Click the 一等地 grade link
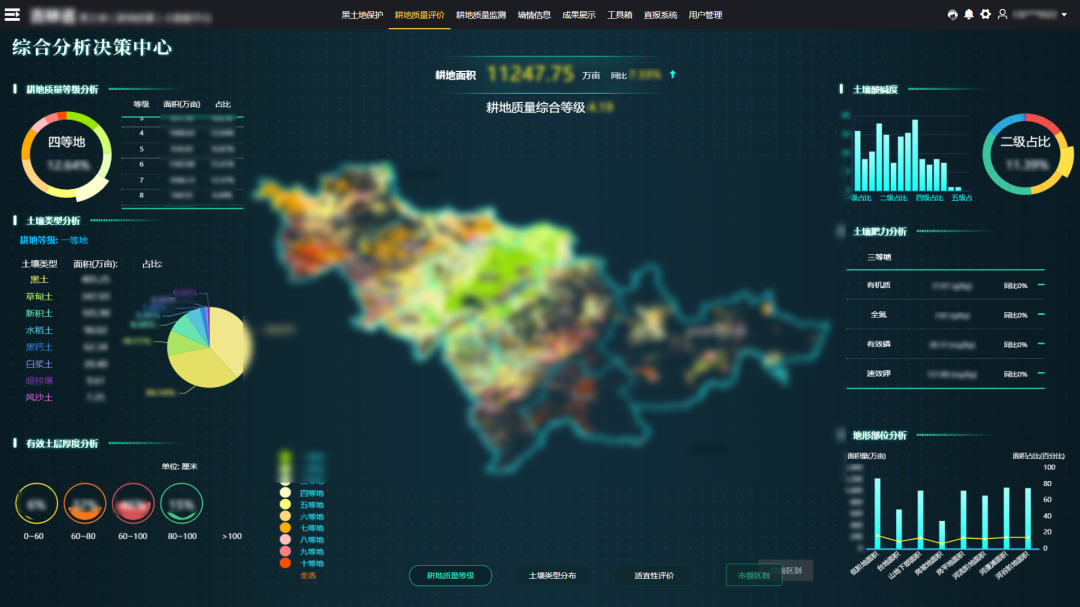The image size is (1080, 607). 74,240
